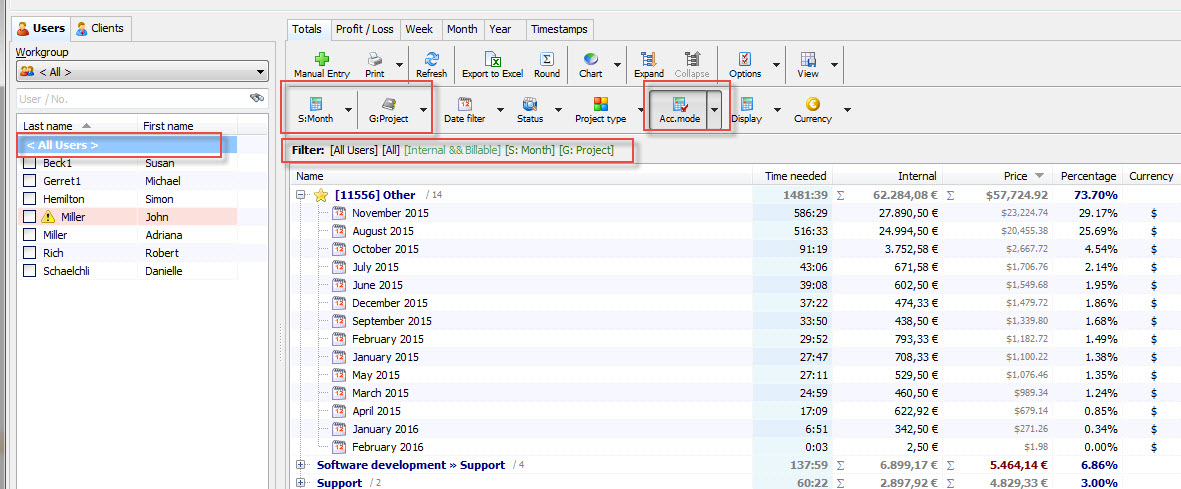Image resolution: width=1181 pixels, height=489 pixels.
Task: Open the Chart tool
Action: pyautogui.click(x=590, y=60)
